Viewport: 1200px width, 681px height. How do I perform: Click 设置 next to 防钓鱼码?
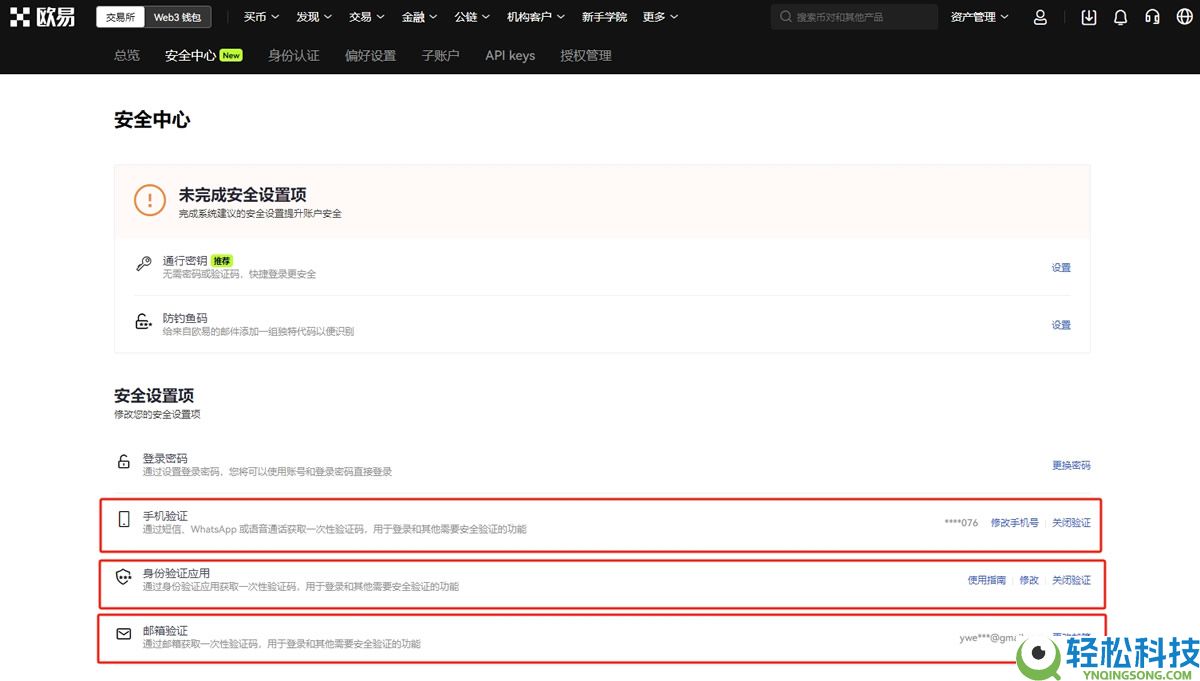coord(1060,324)
